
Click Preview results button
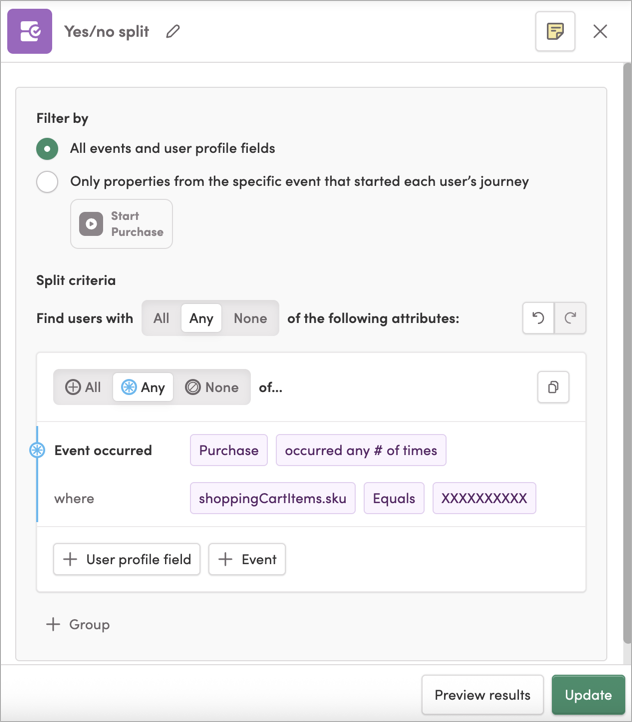pyautogui.click(x=482, y=695)
